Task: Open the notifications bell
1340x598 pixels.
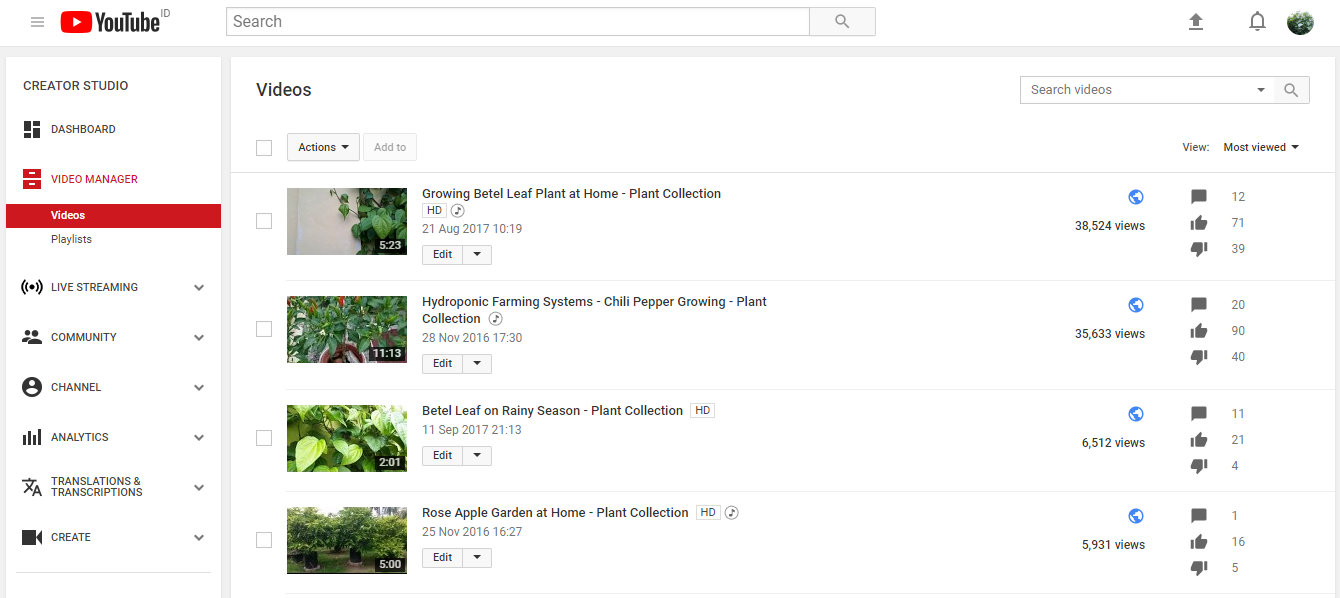Action: point(1257,21)
